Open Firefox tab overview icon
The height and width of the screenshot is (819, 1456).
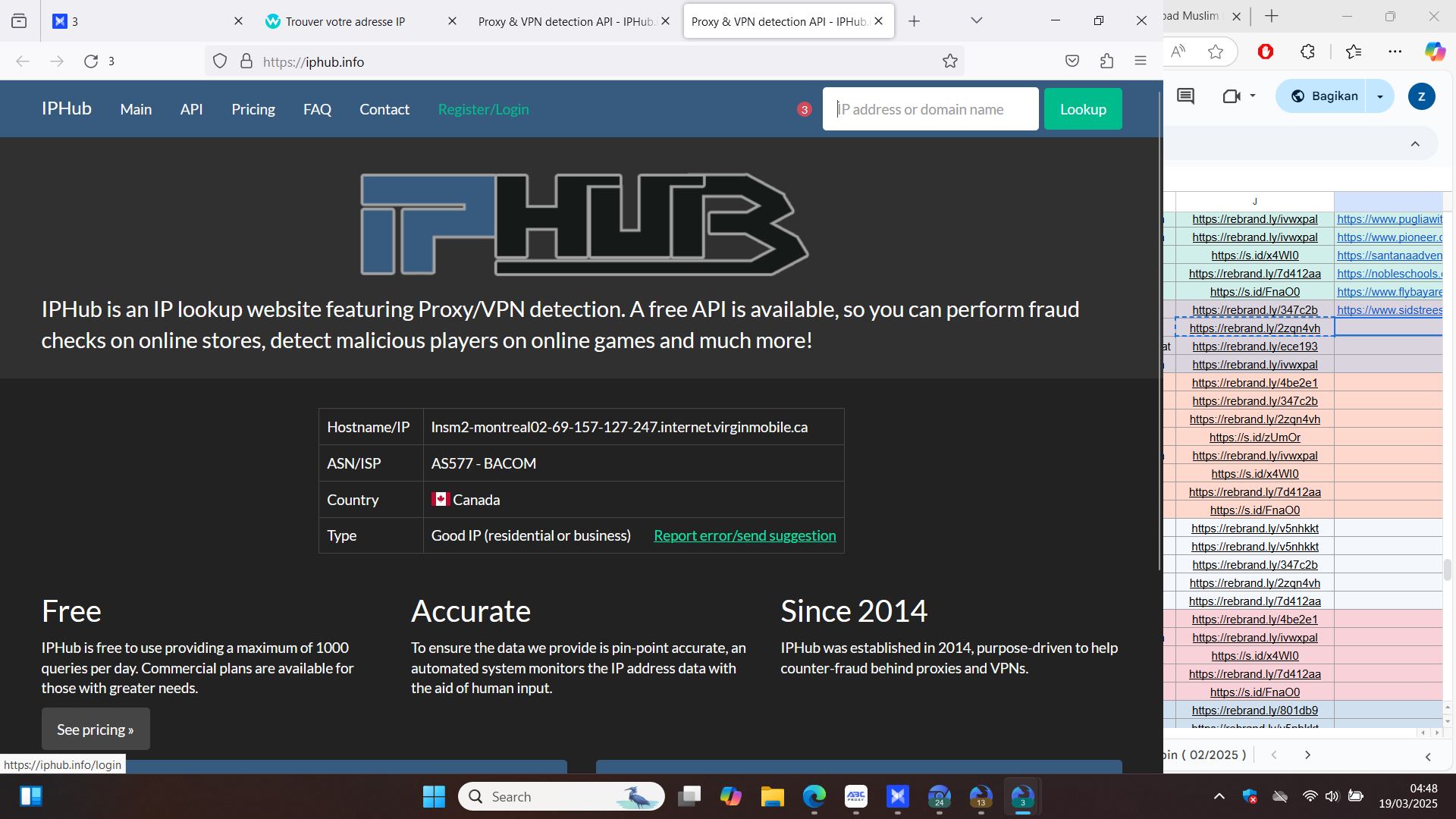(19, 21)
